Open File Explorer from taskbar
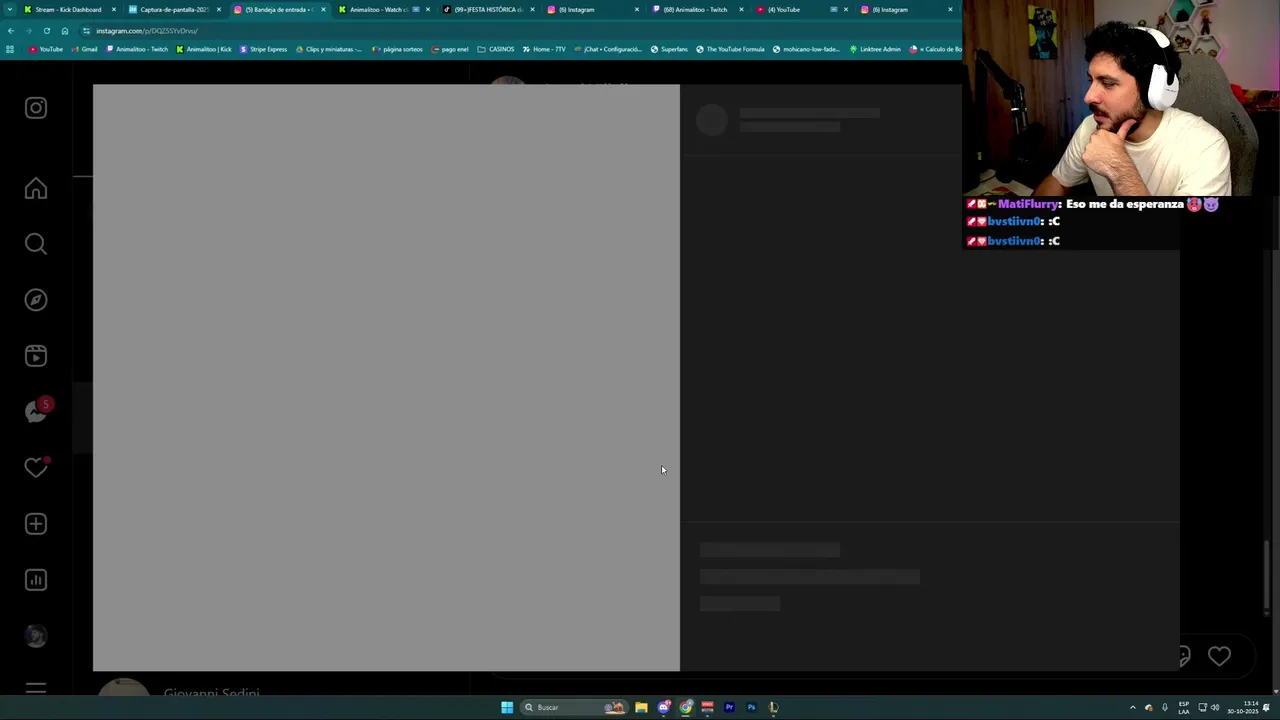Screen dimensions: 1280x720 pos(641,707)
